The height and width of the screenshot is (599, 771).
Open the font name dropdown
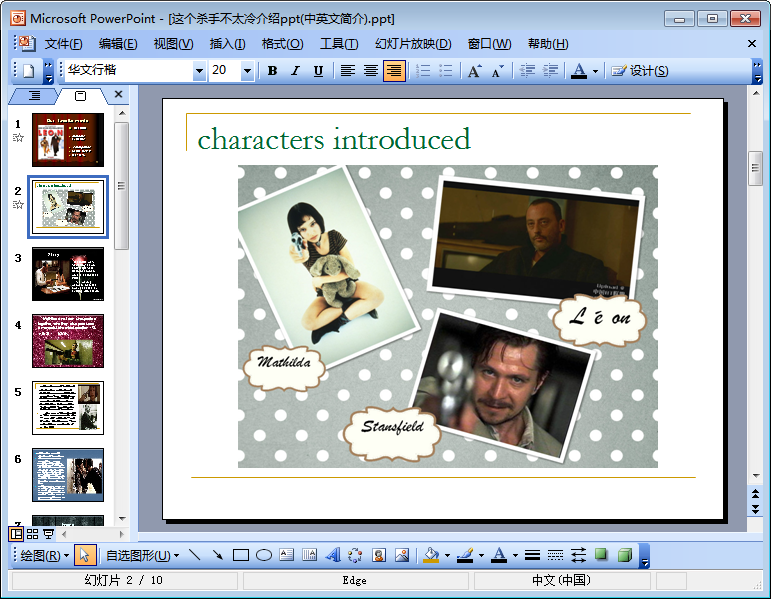[199, 71]
